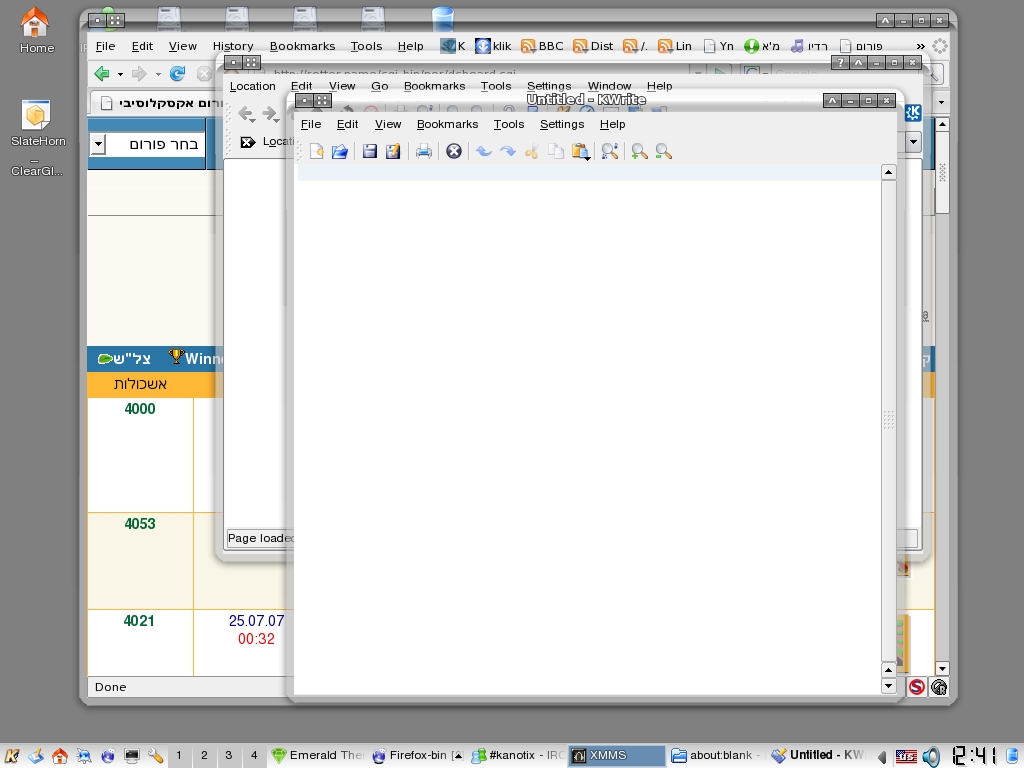
Task: Open Help menu in KWrite
Action: click(x=613, y=124)
